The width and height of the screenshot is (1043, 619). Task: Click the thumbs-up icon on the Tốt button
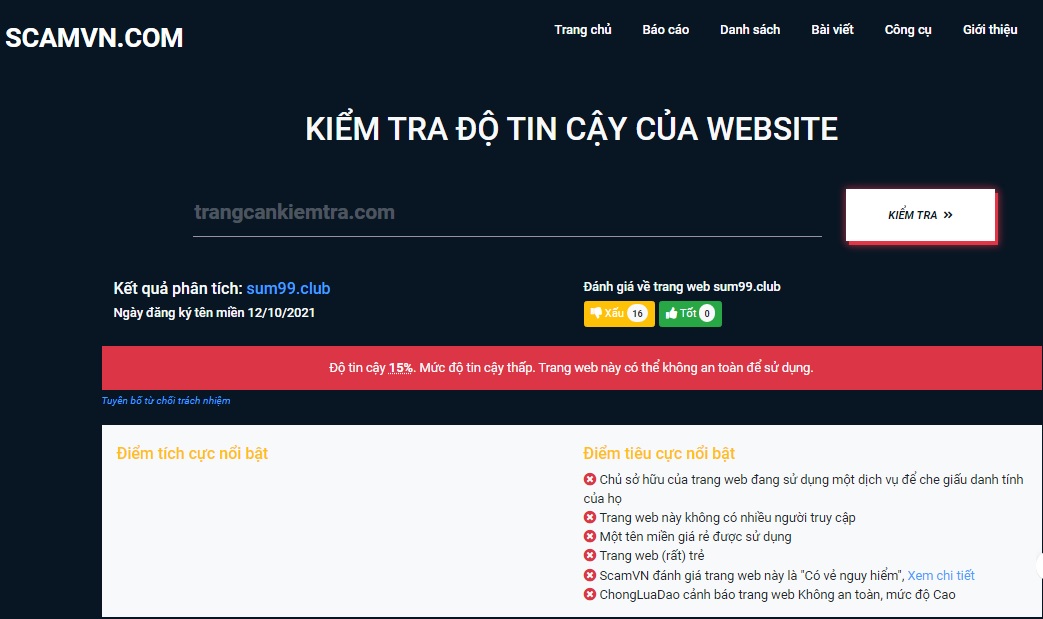point(672,312)
